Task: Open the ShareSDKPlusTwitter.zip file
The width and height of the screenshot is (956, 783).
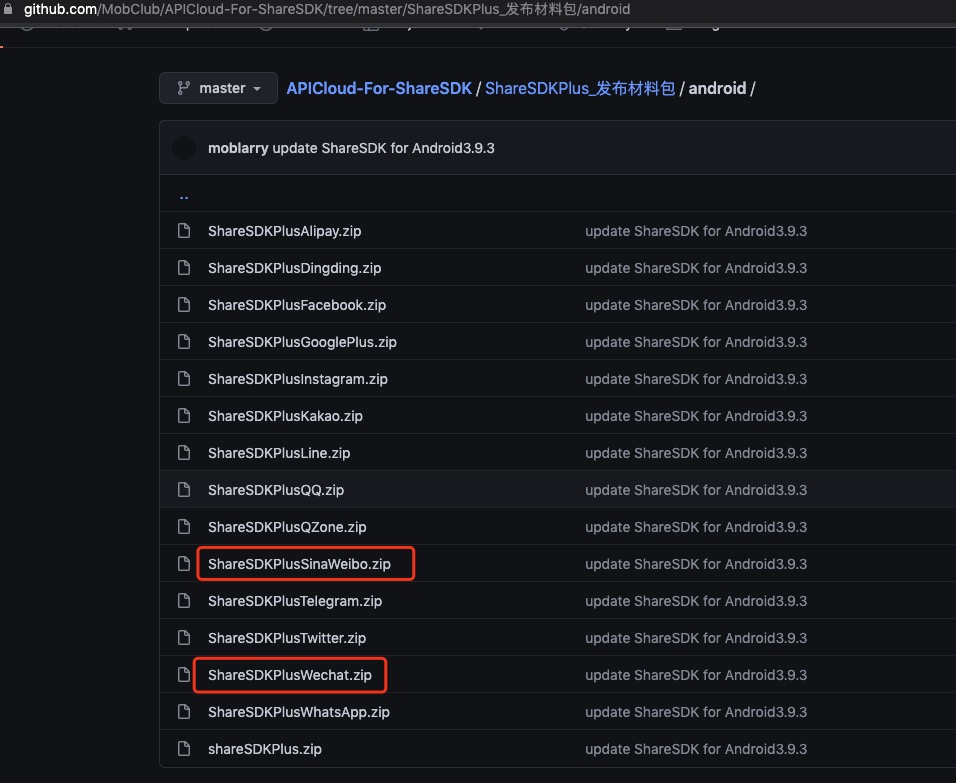Action: [x=287, y=638]
